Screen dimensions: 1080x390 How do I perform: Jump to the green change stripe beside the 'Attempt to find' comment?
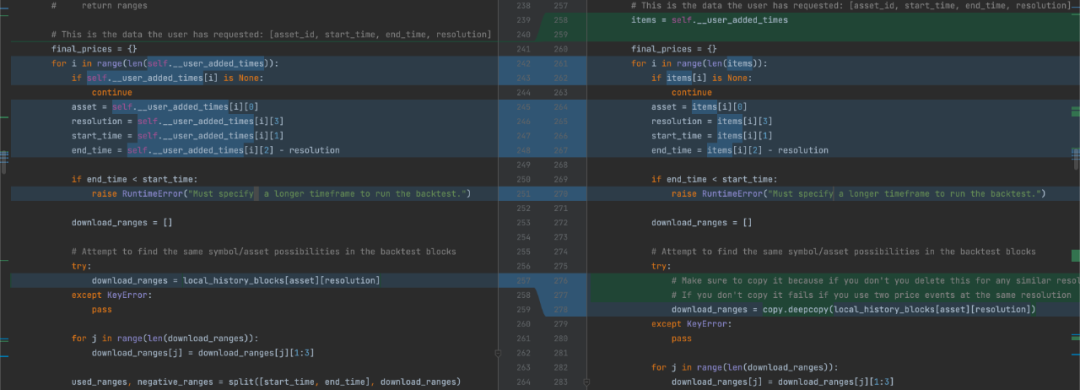[1075, 256]
